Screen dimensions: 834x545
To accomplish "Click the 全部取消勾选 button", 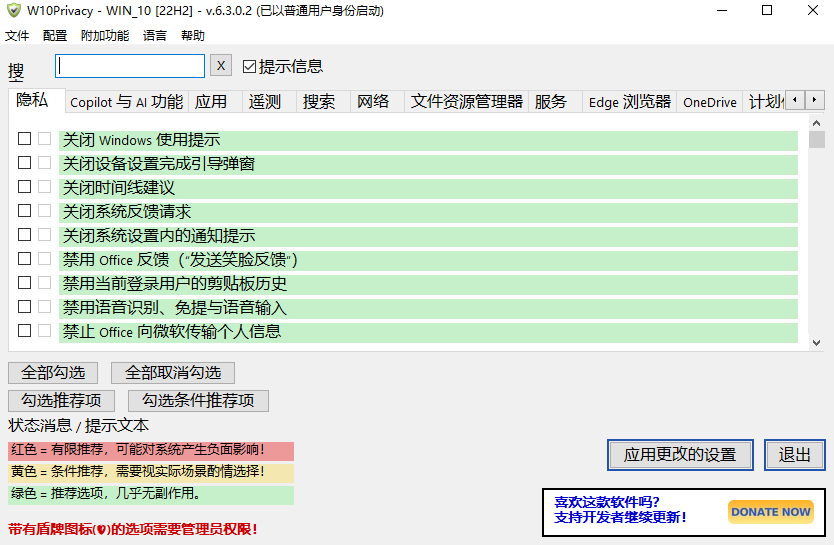I will pos(173,373).
